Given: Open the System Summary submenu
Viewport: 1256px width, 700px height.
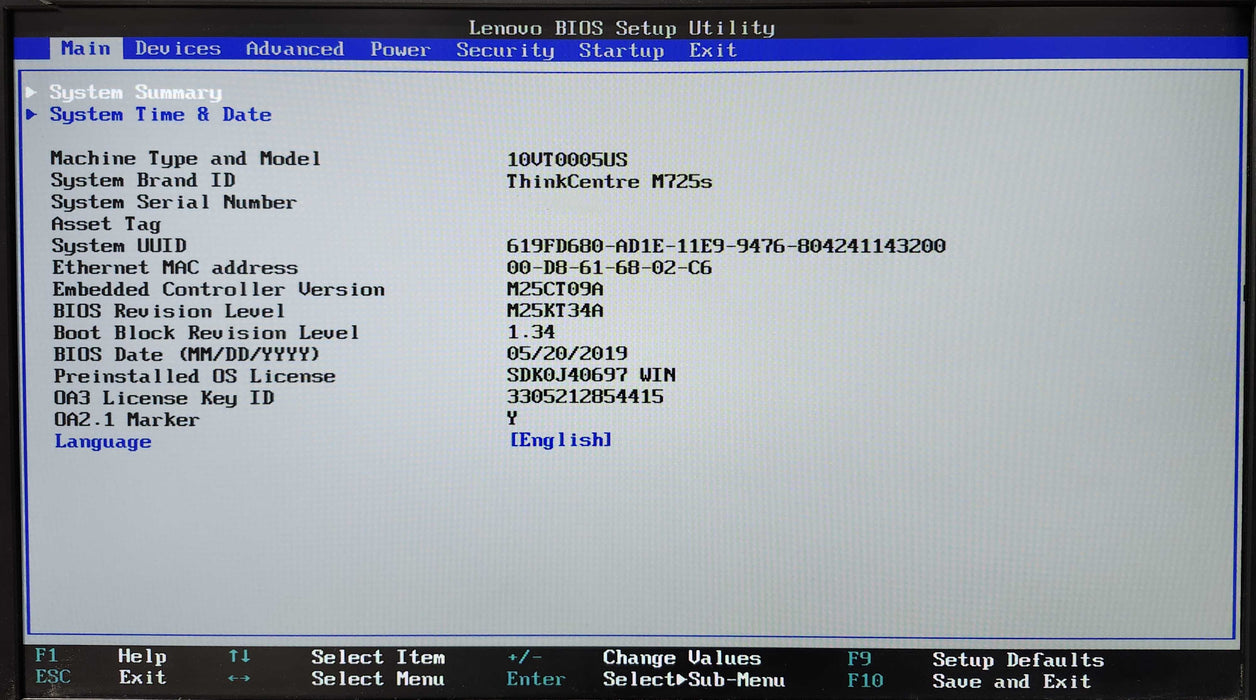Looking at the screenshot, I should pos(135,92).
